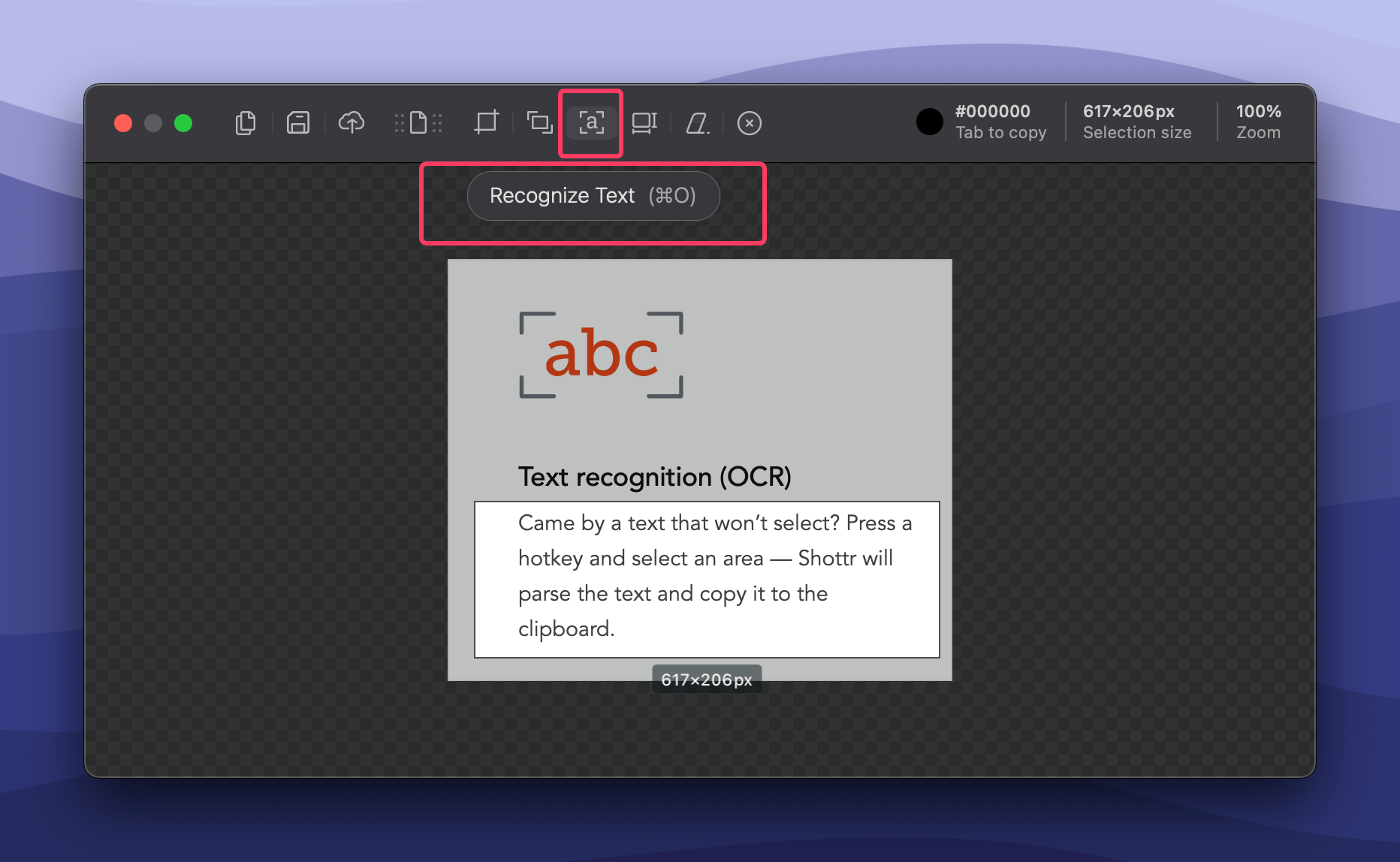Screen dimensions: 1400x862
Task: Click the monitor icon with text cursor
Action: (x=644, y=123)
